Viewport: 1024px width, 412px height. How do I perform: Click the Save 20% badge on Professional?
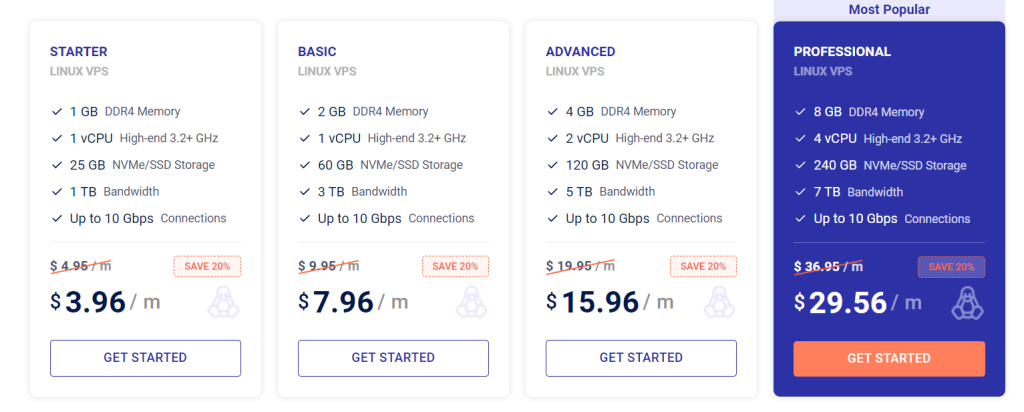point(951,267)
